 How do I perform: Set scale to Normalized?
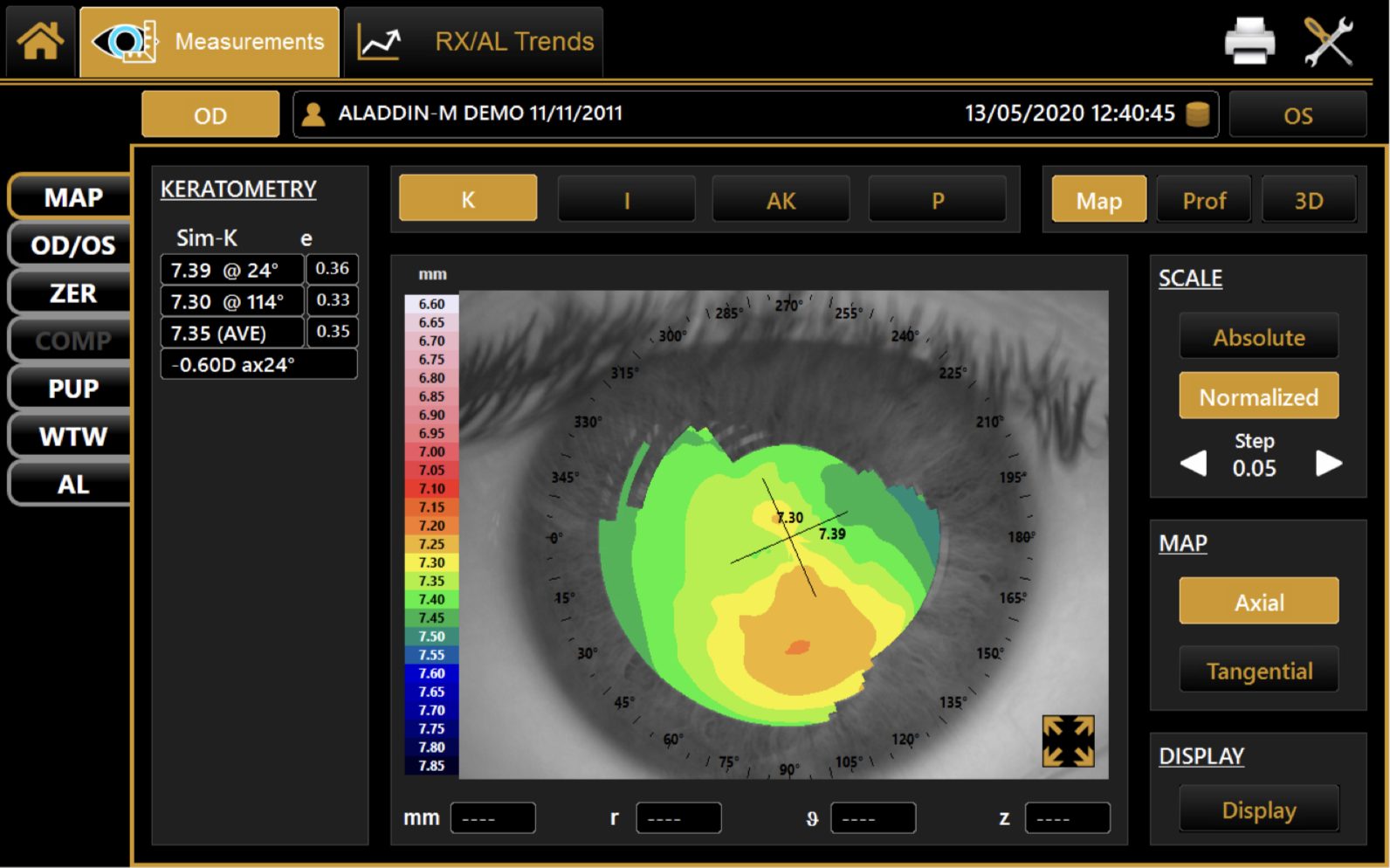[x=1258, y=396]
